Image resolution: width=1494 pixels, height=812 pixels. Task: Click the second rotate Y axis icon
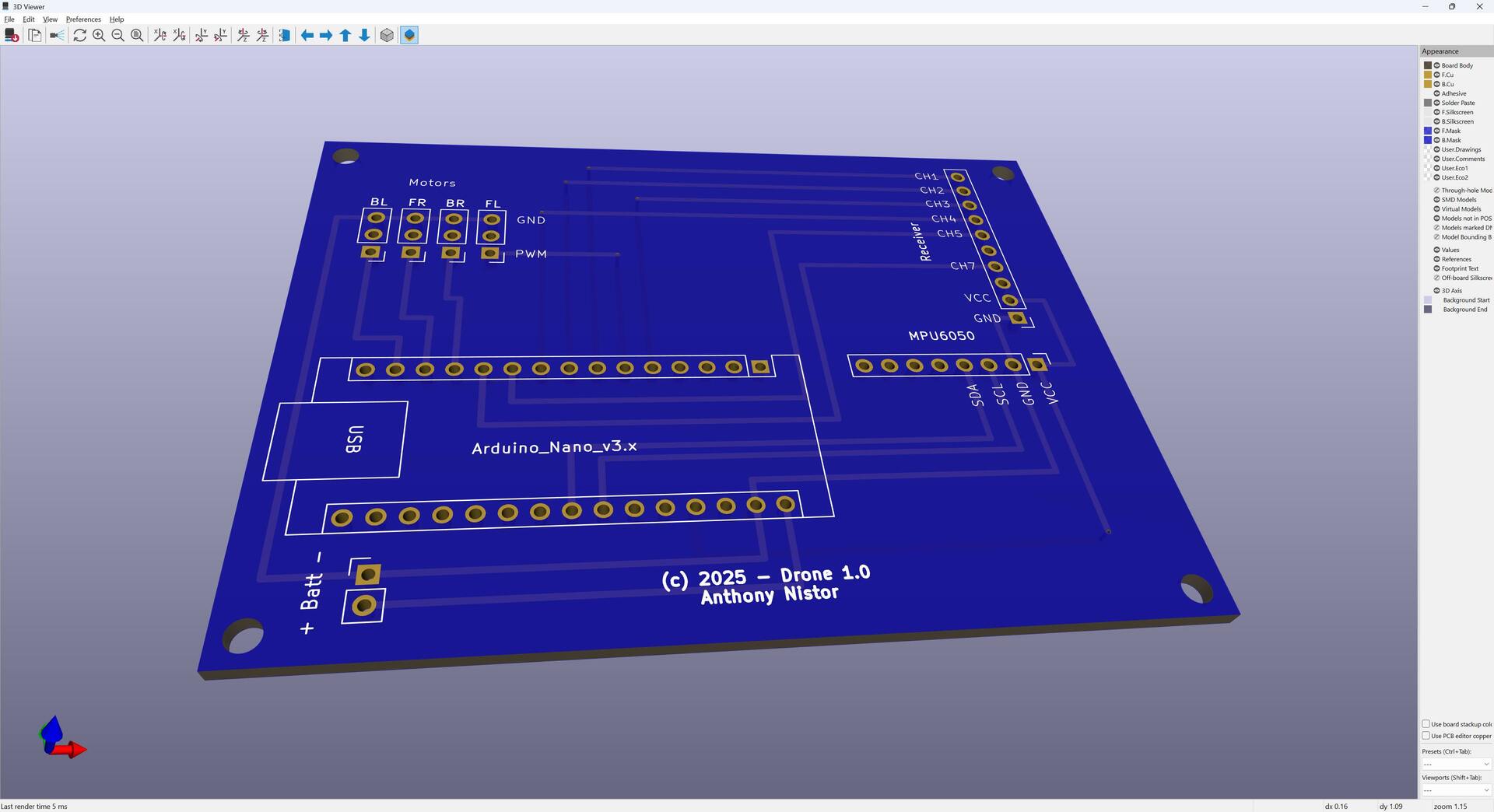220,35
